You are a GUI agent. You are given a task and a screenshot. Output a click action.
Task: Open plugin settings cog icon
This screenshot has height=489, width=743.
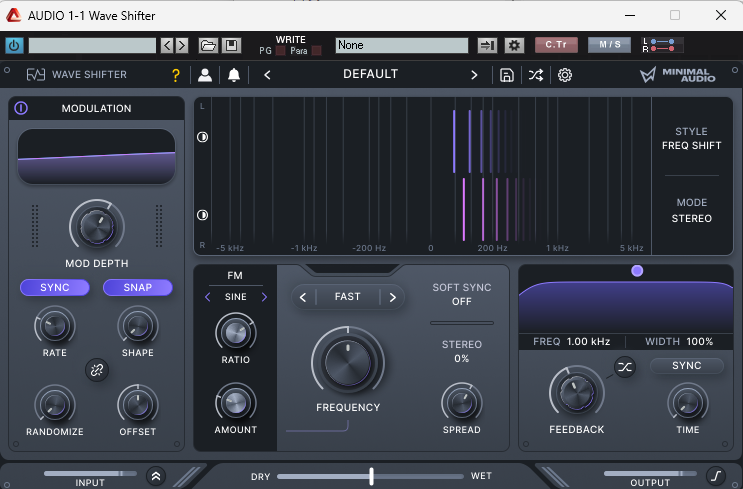565,75
